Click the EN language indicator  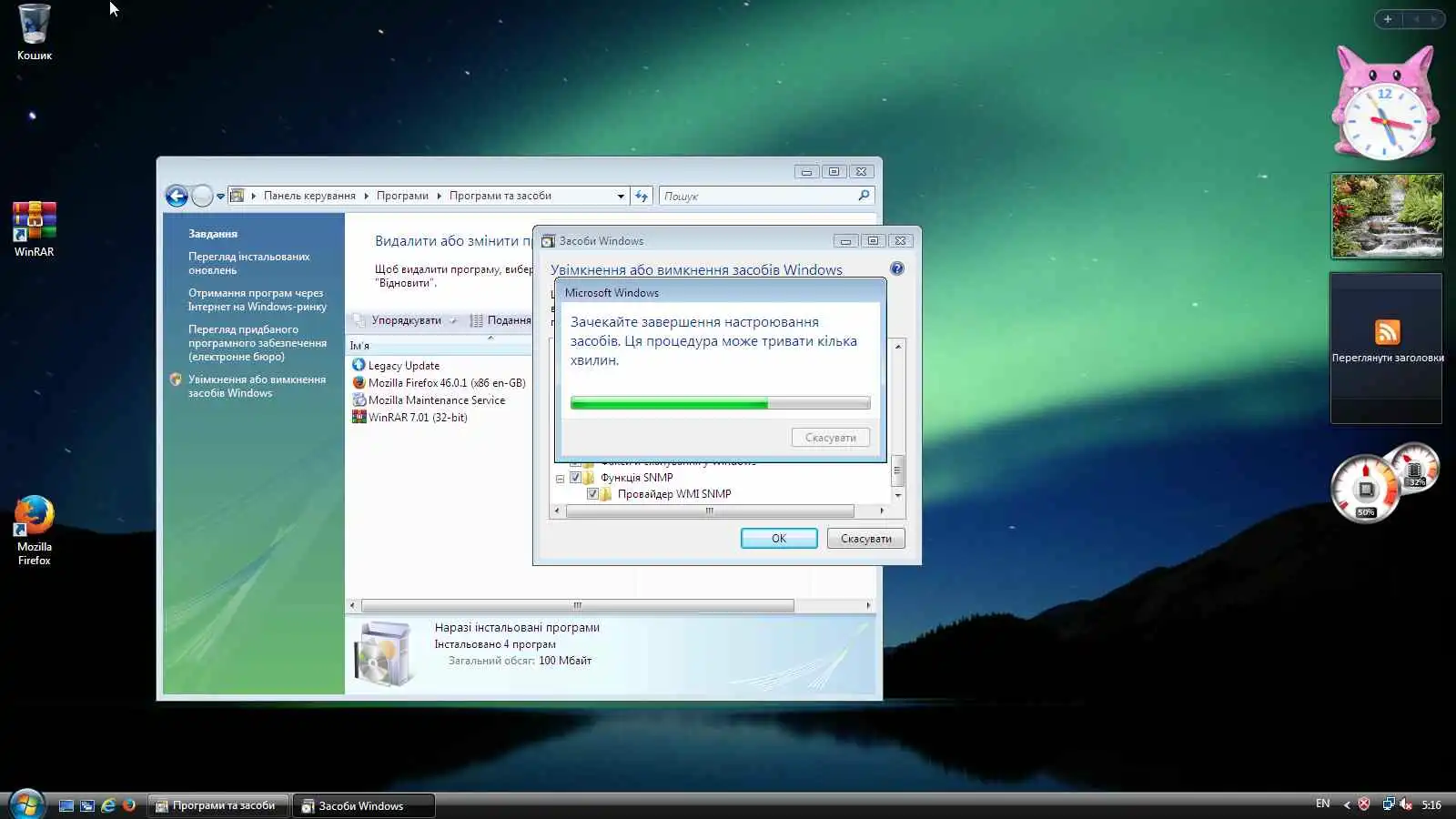[1323, 804]
